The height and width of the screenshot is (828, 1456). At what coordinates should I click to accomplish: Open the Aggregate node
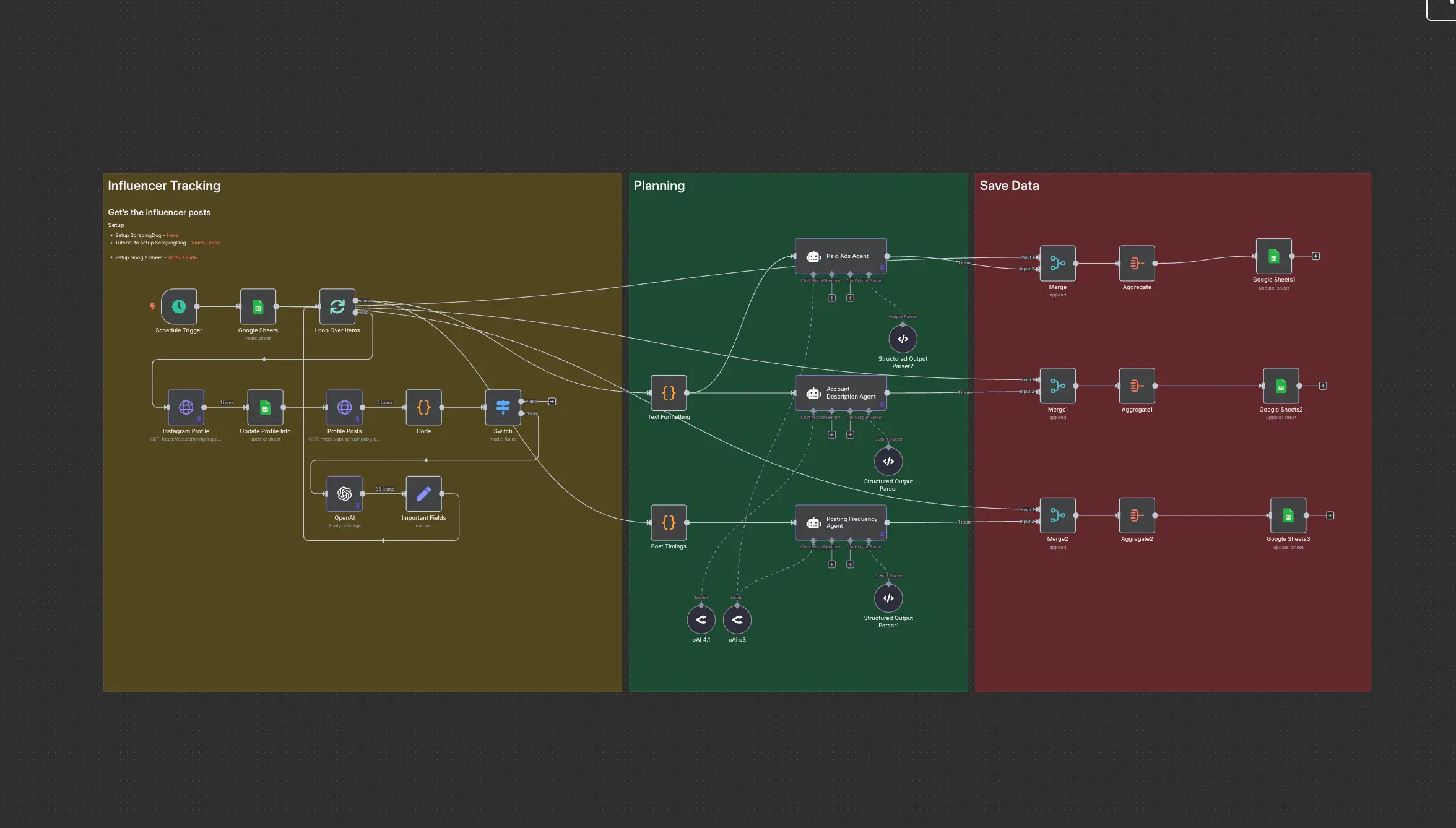(x=1137, y=264)
